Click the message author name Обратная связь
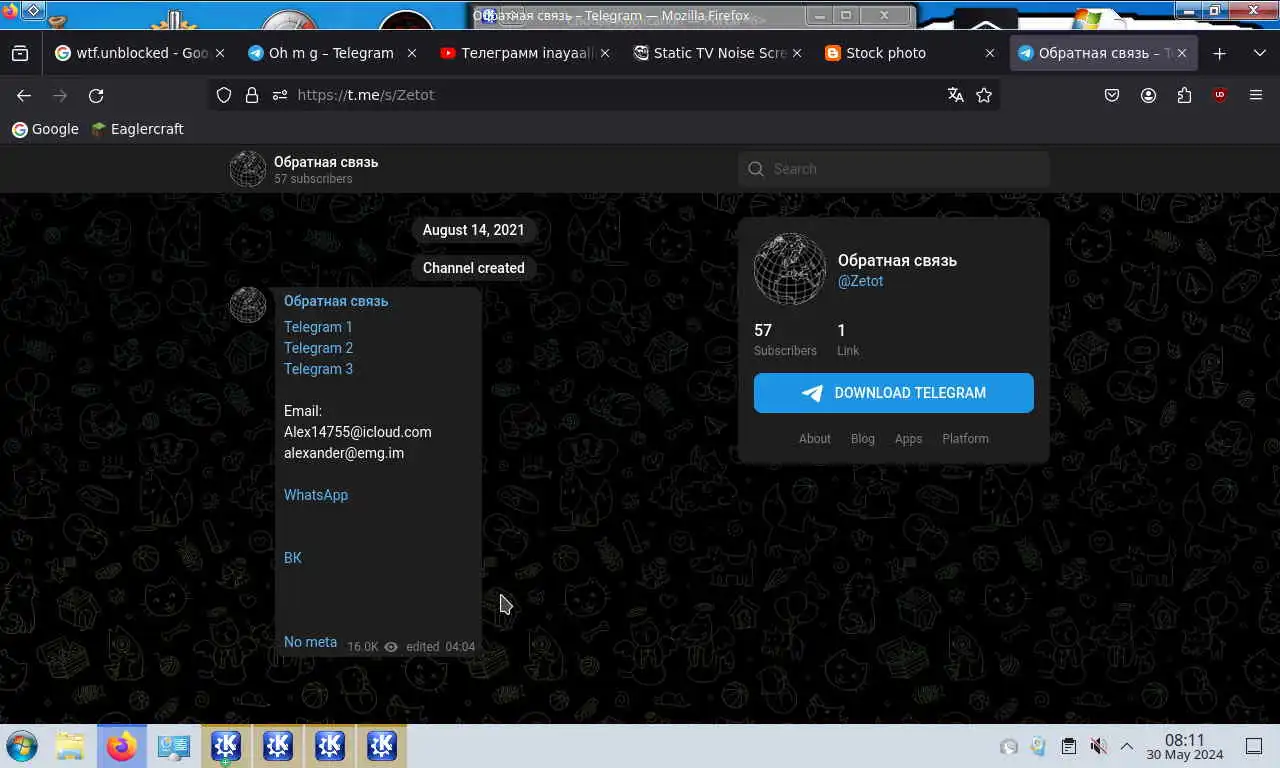This screenshot has width=1280, height=768. coord(336,301)
